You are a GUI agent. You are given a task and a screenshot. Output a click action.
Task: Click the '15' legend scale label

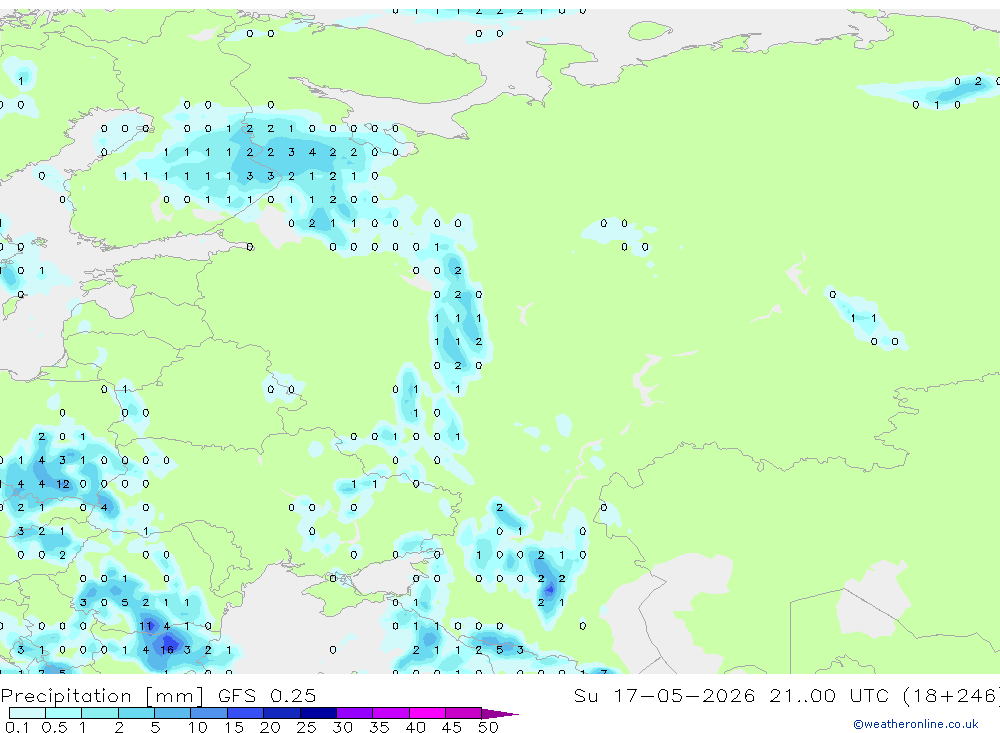pyautogui.click(x=233, y=727)
